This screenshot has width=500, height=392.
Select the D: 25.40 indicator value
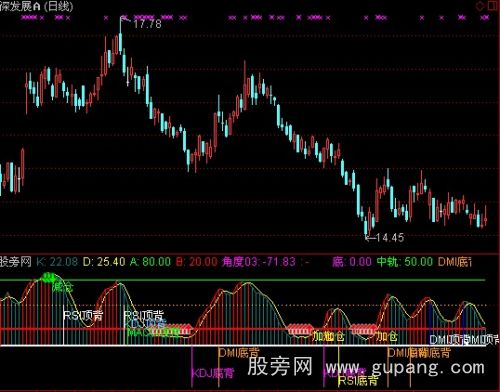coord(104,262)
